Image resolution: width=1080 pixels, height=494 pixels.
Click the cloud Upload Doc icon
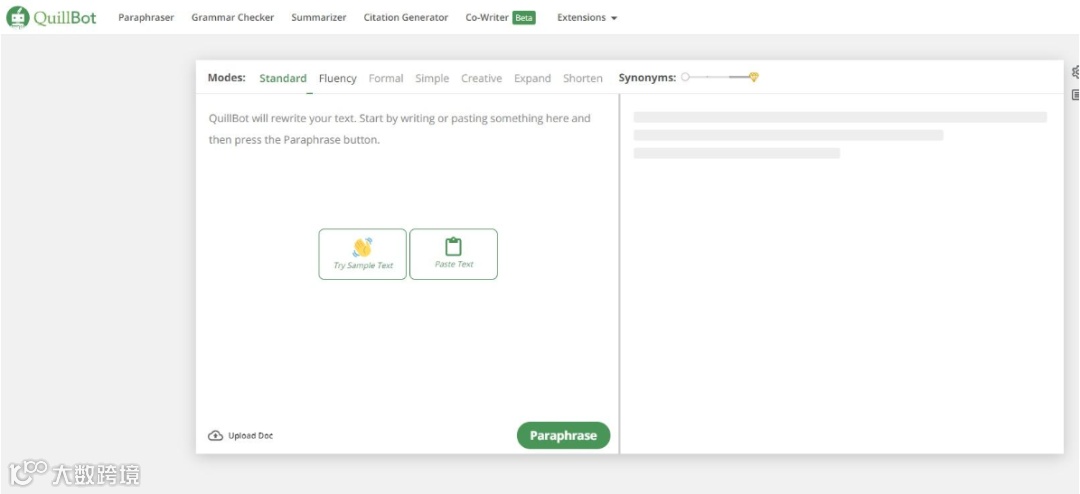tap(216, 435)
